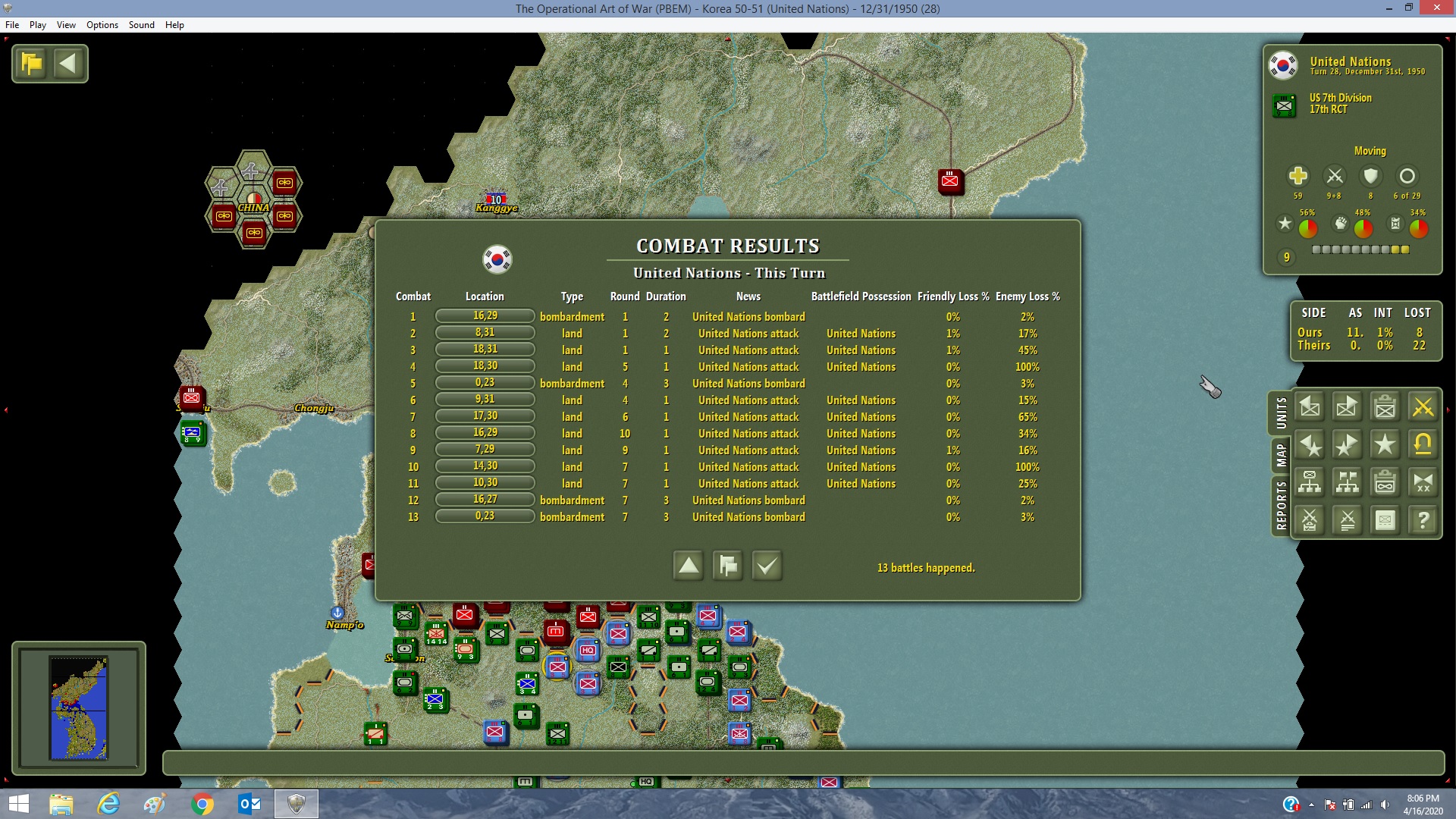The image size is (1456, 819).
Task: Click the fist readiness icon
Action: coord(1341,224)
